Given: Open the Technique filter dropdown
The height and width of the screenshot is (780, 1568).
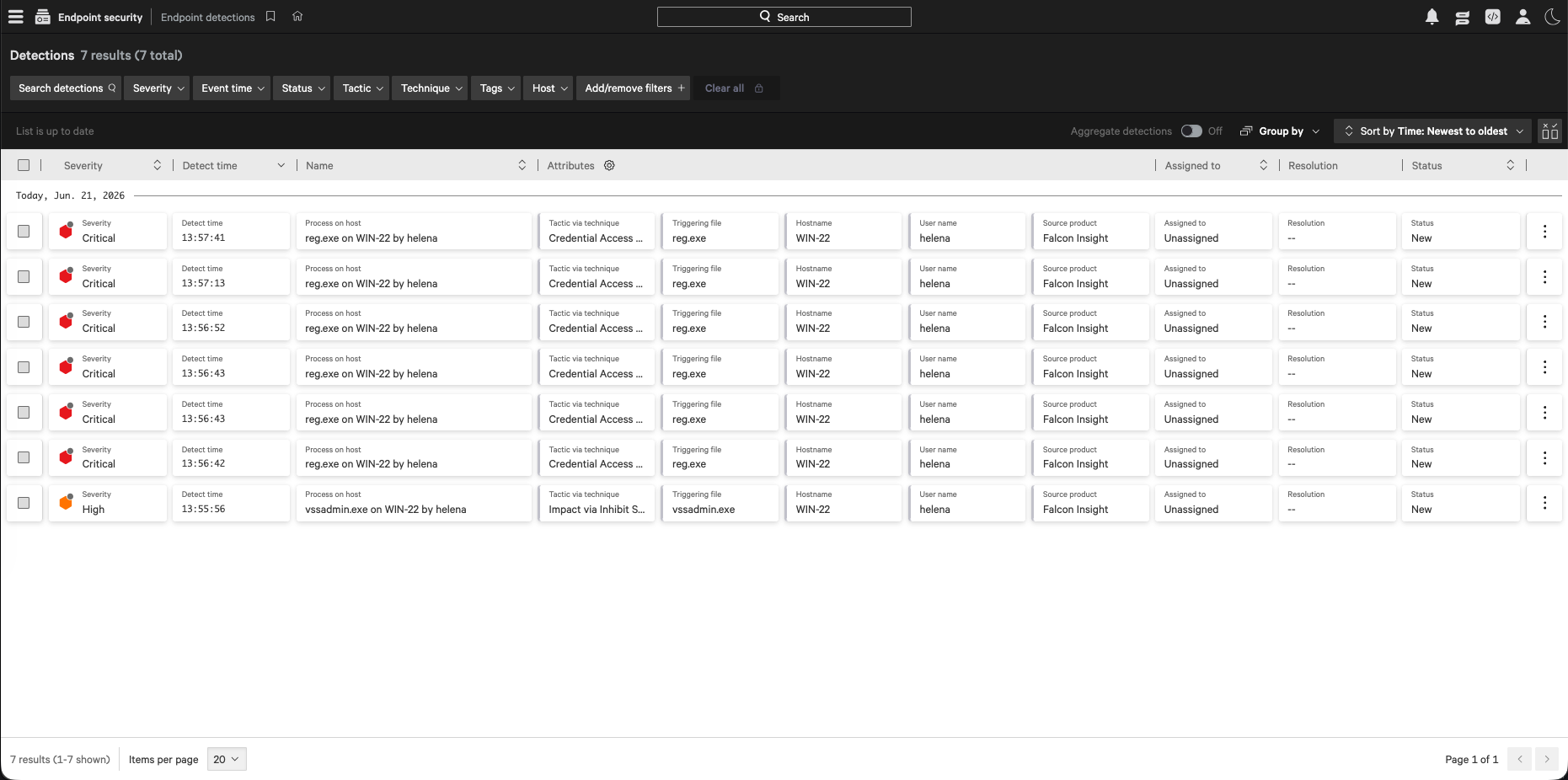Looking at the screenshot, I should [x=430, y=88].
